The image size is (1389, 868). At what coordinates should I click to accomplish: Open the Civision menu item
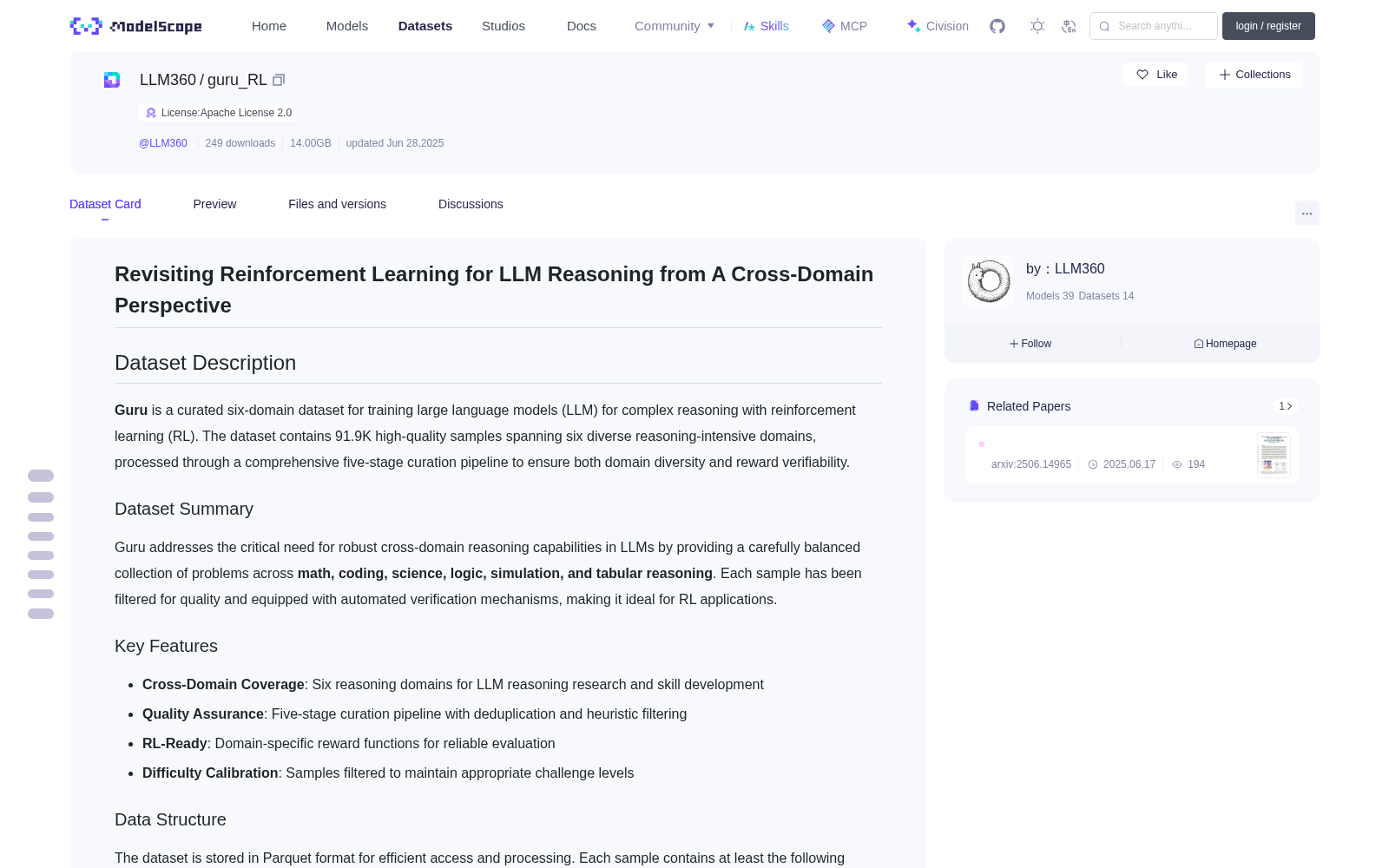(x=938, y=26)
